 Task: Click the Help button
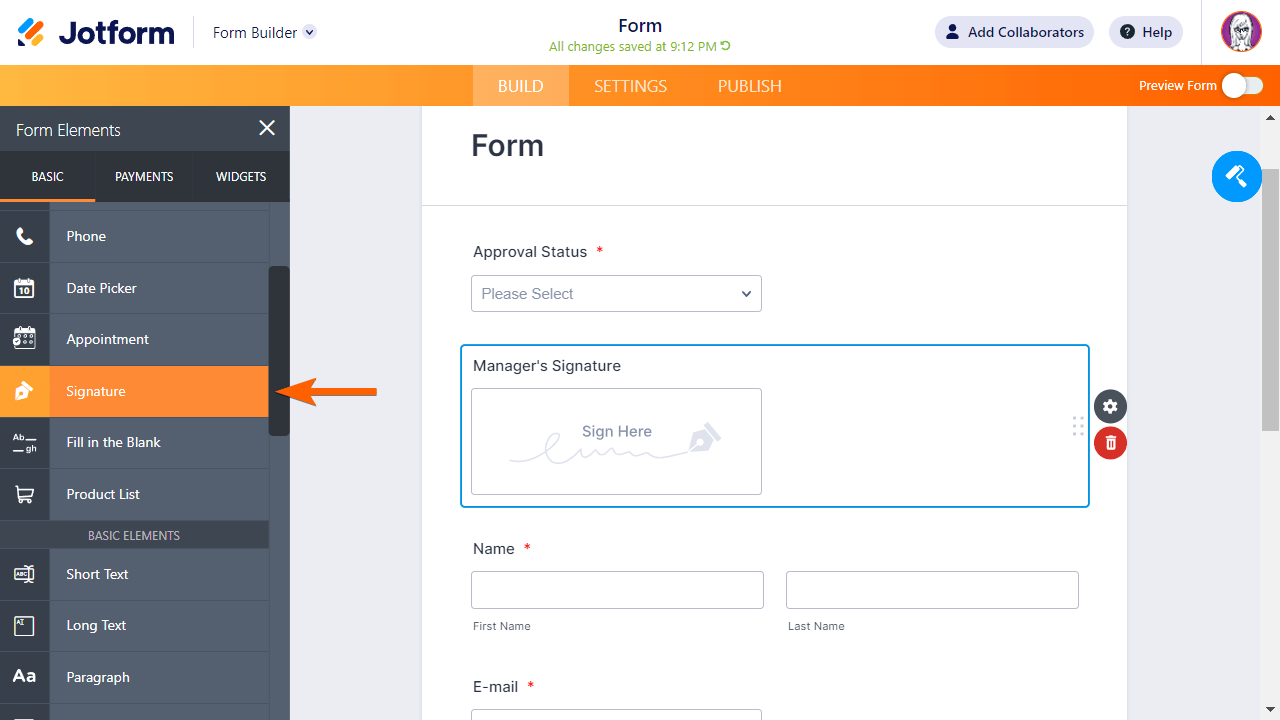1146,32
